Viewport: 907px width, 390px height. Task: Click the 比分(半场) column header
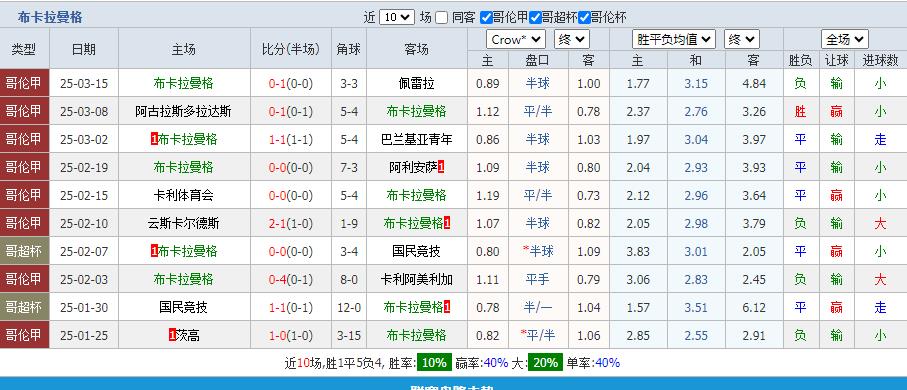[x=290, y=49]
